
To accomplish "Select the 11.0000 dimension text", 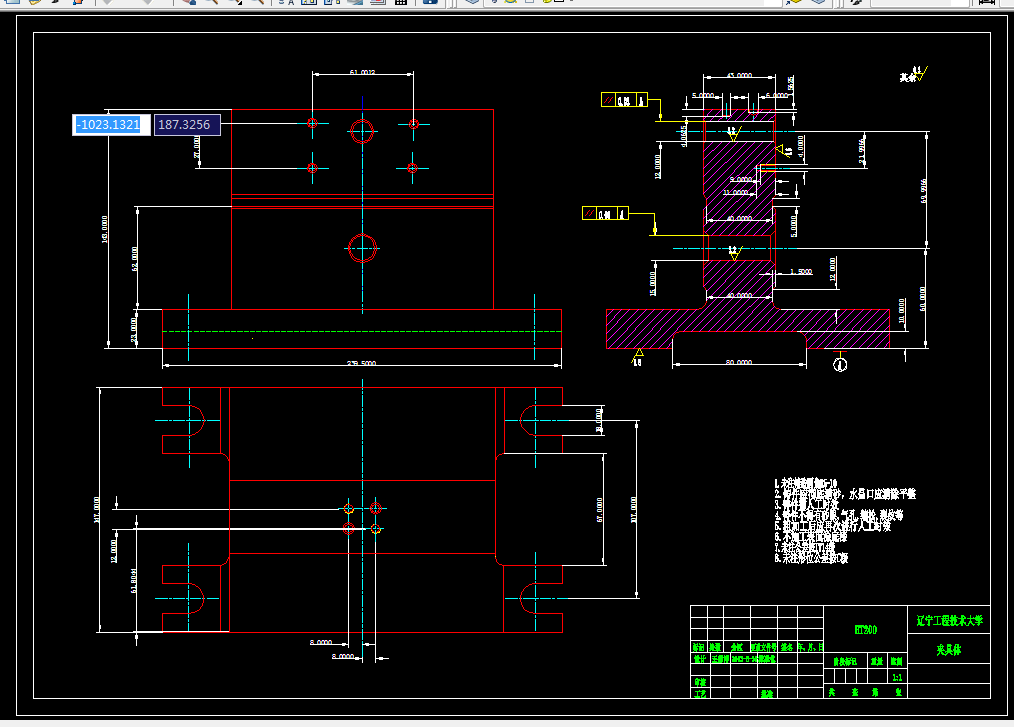I will [x=735, y=192].
